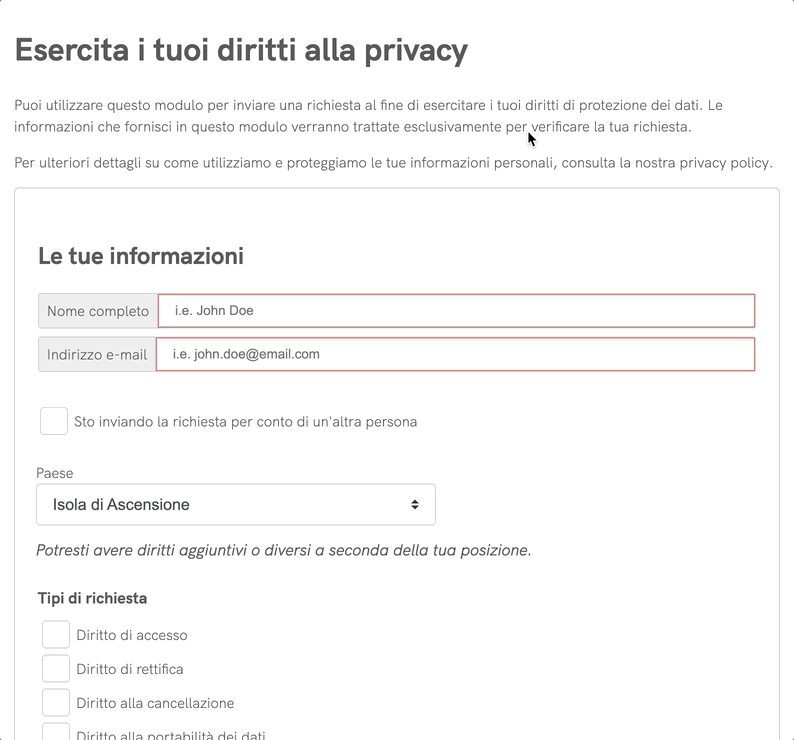The image size is (794, 740).
Task: Click the "Esercita i tuoi diritti alla privacy" title
Action: tap(242, 50)
